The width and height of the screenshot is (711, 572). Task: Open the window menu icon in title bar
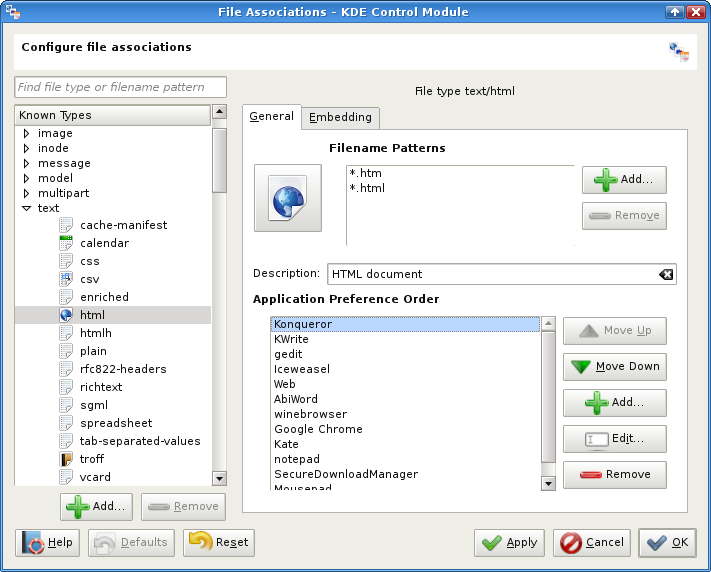pyautogui.click(x=12, y=12)
